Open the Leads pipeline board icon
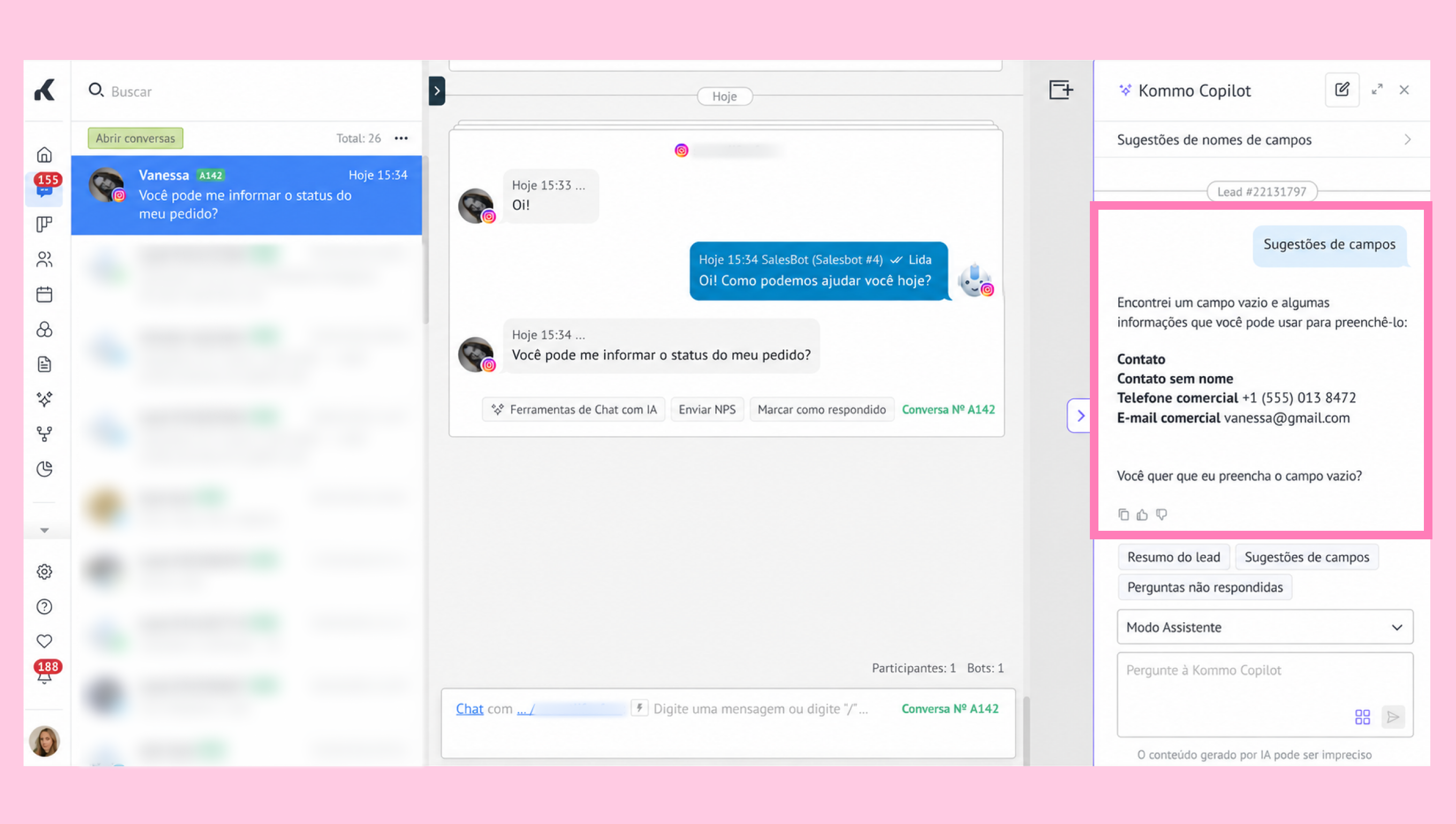The image size is (1456, 824). point(44,225)
